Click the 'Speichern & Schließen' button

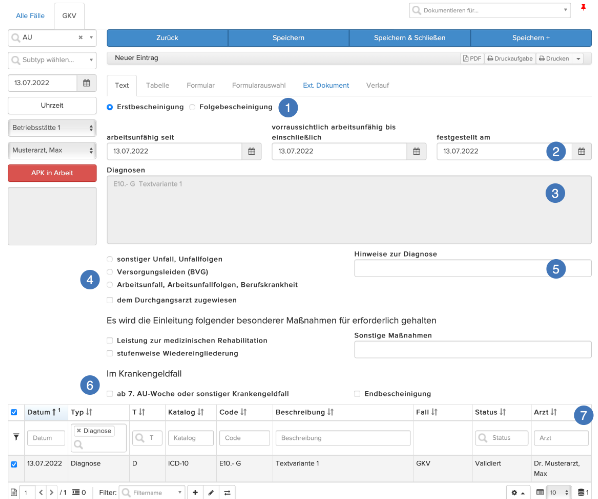[x=410, y=38]
